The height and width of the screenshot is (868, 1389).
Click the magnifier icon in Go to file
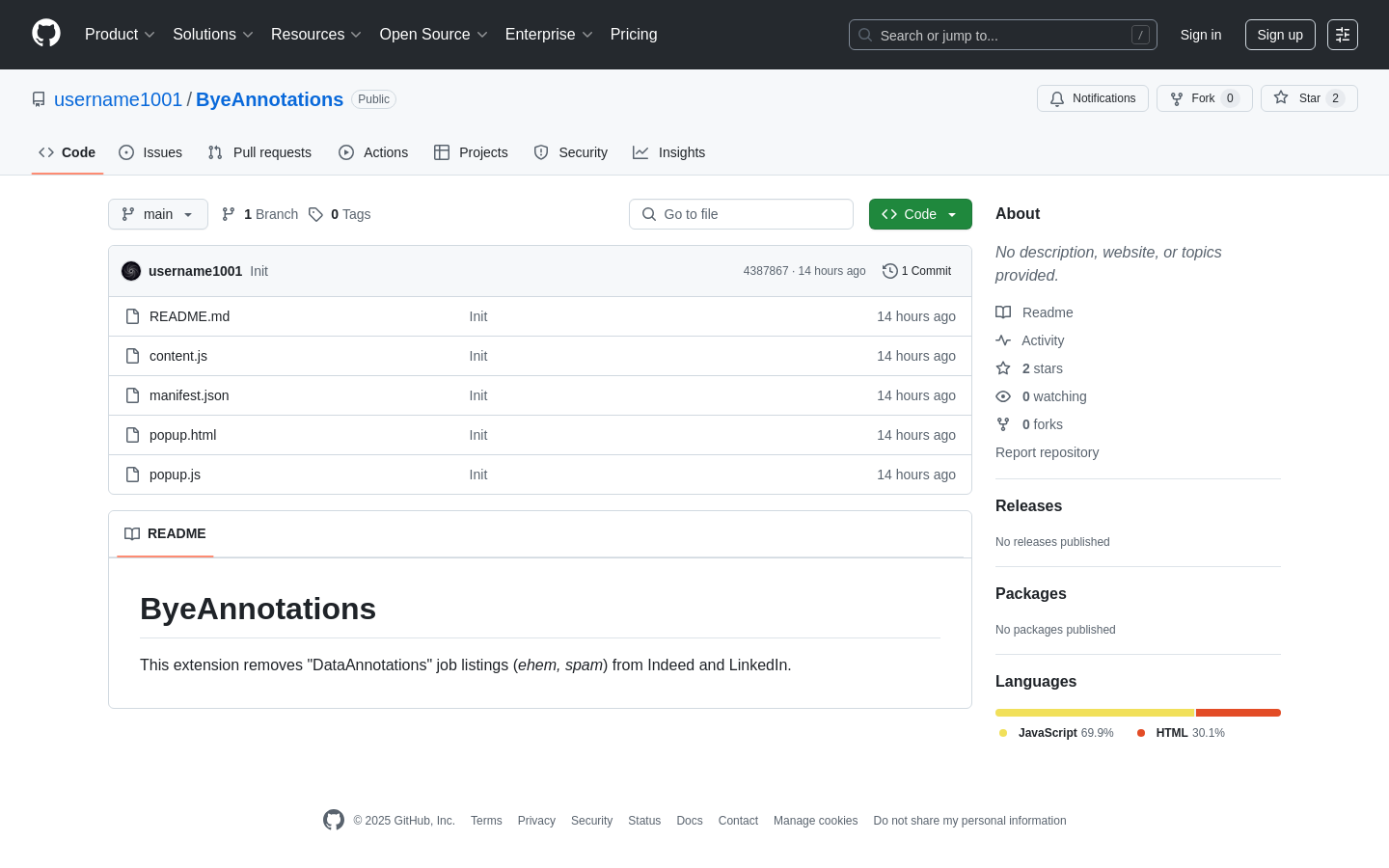coord(649,214)
